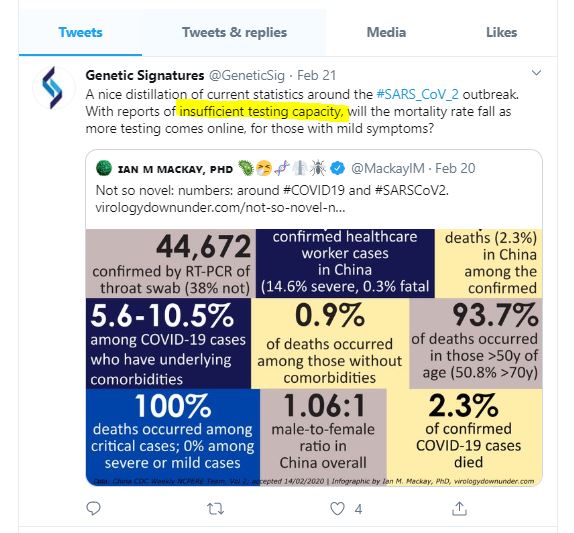Click Ian Mackay's green virus avatar

pyautogui.click(x=104, y=168)
